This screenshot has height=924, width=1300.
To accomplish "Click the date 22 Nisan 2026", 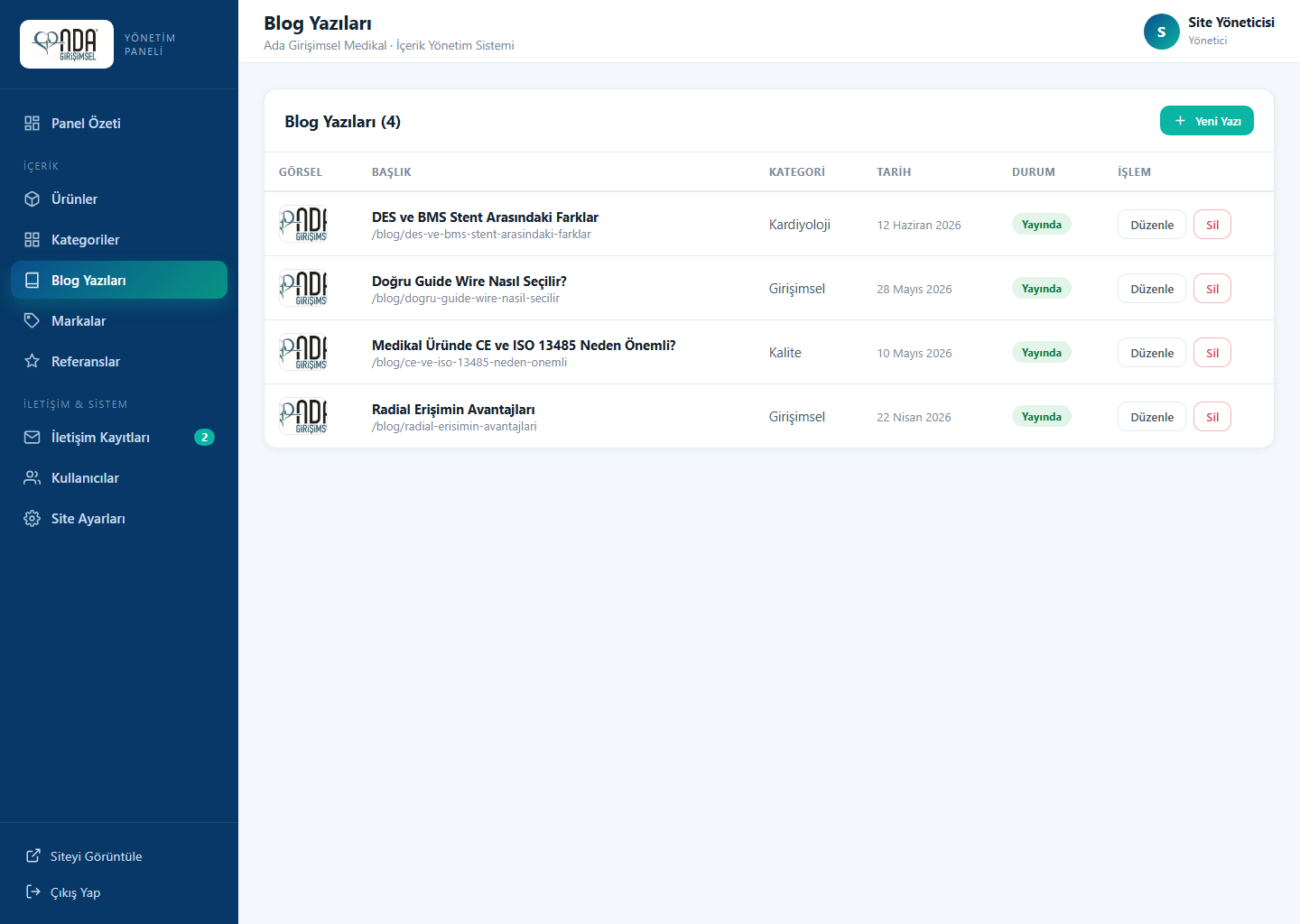I will [914, 418].
